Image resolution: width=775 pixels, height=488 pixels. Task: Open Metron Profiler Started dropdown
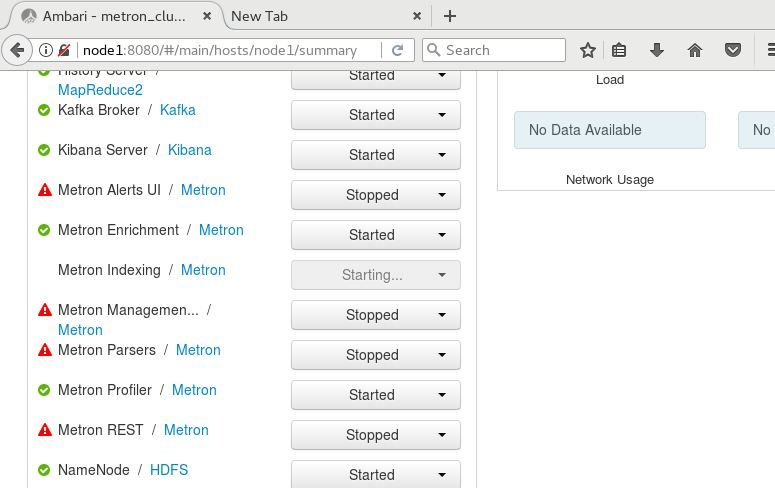pos(376,396)
